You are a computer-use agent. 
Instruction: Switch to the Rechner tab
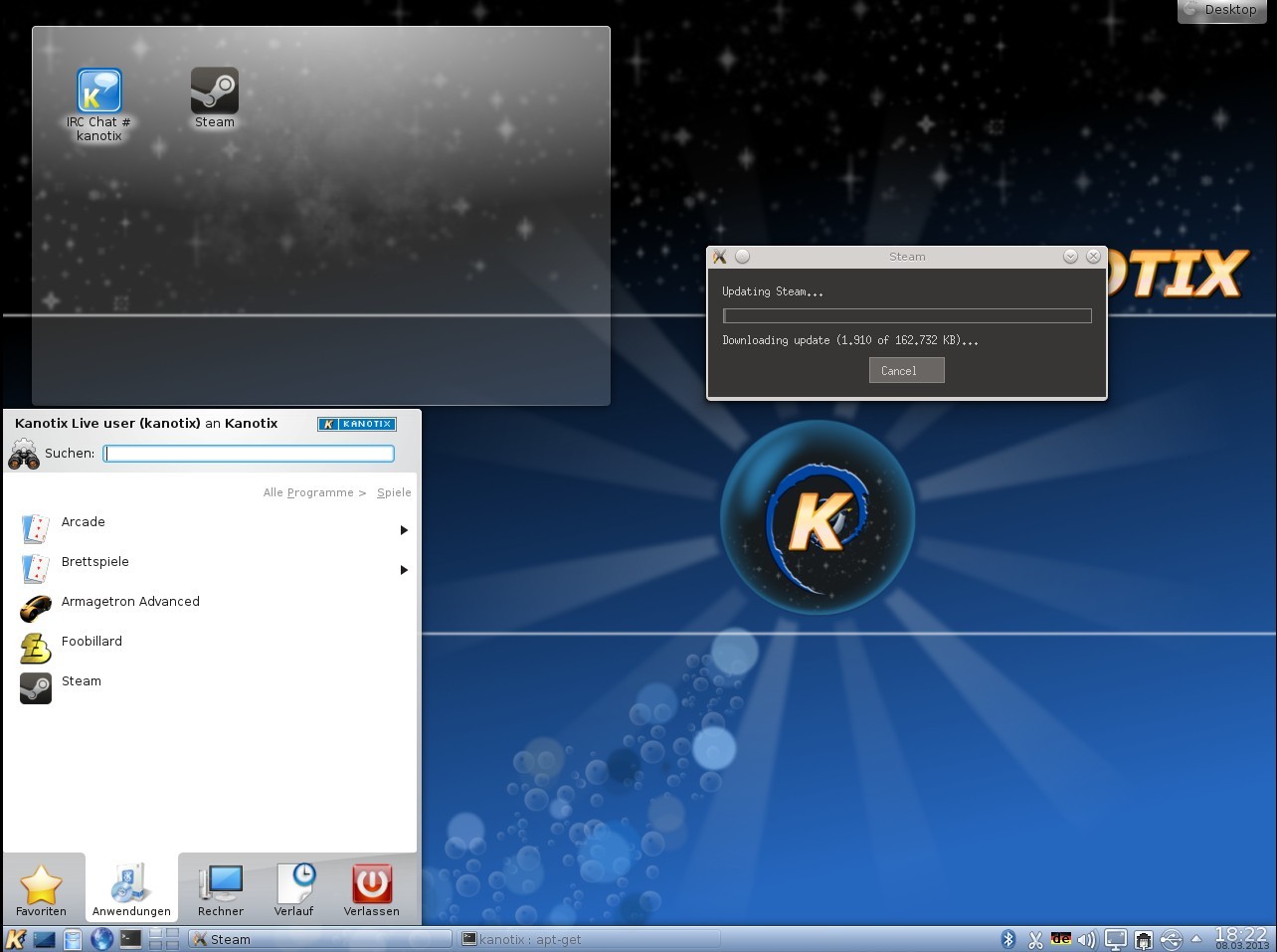pos(221,889)
